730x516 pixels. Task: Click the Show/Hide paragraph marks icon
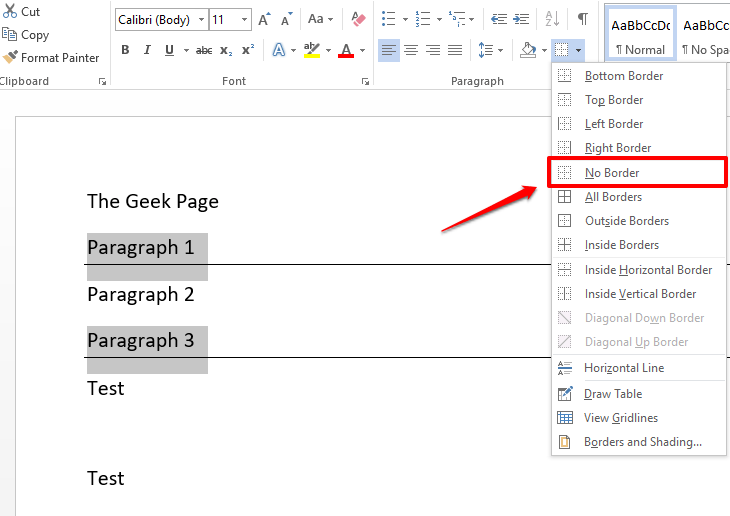click(582, 19)
